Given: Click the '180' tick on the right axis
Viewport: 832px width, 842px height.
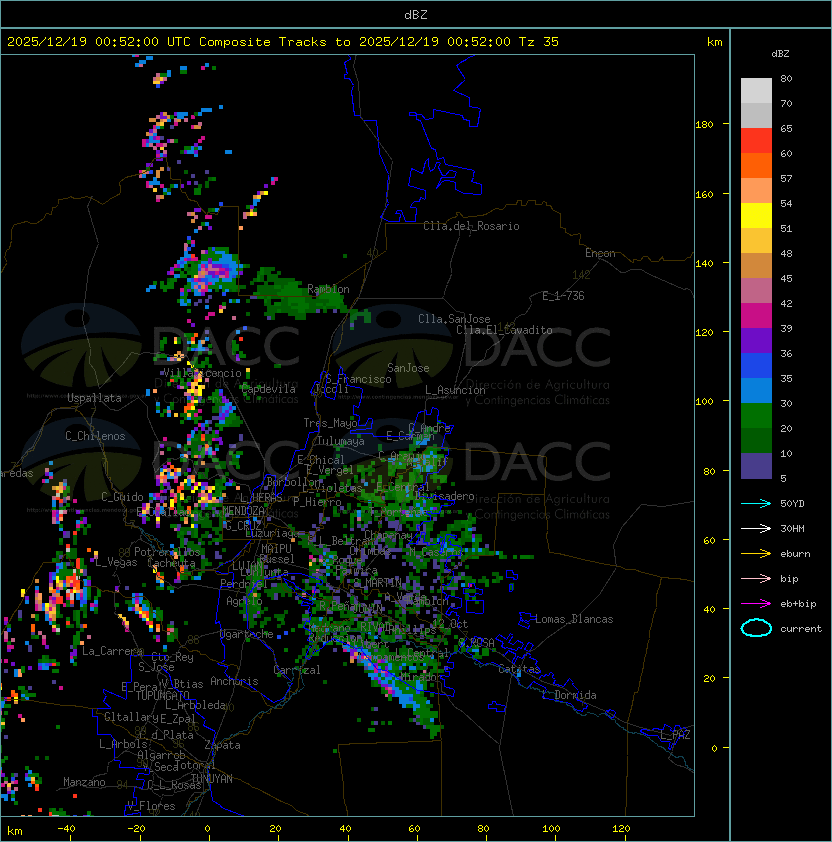Looking at the screenshot, I should (x=704, y=125).
